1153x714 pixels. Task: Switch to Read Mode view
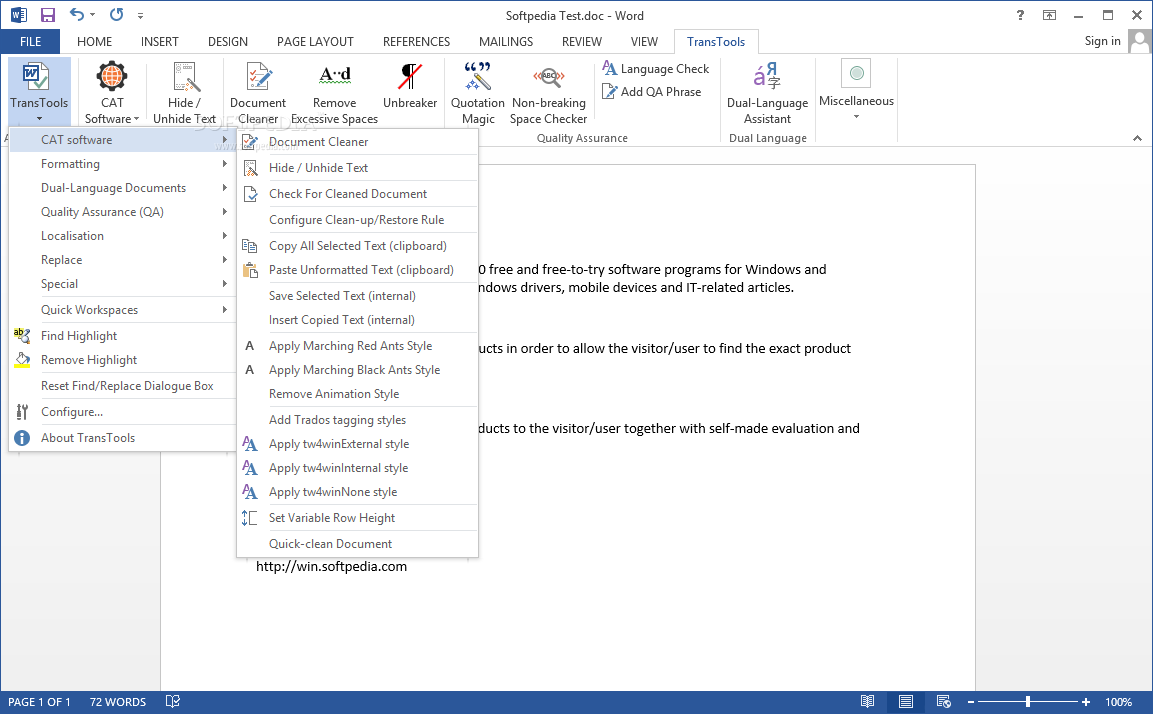(868, 701)
